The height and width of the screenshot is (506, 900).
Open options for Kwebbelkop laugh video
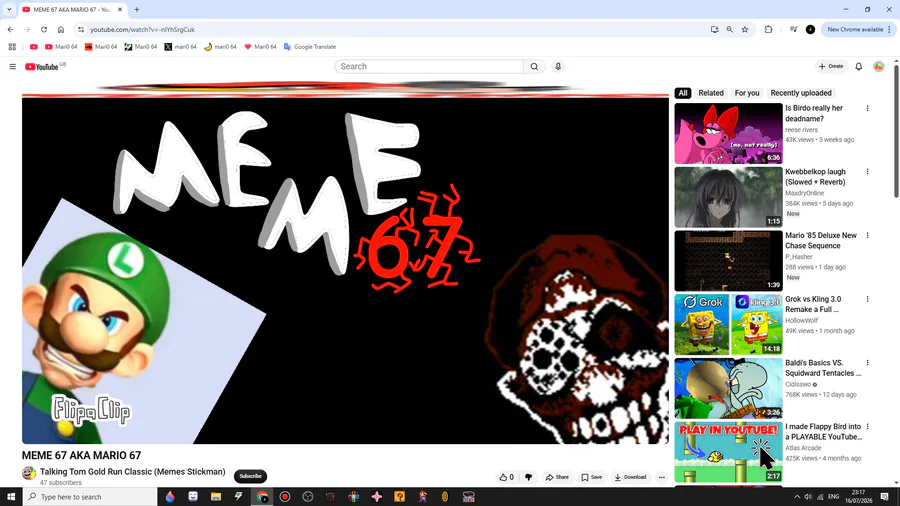(867, 172)
